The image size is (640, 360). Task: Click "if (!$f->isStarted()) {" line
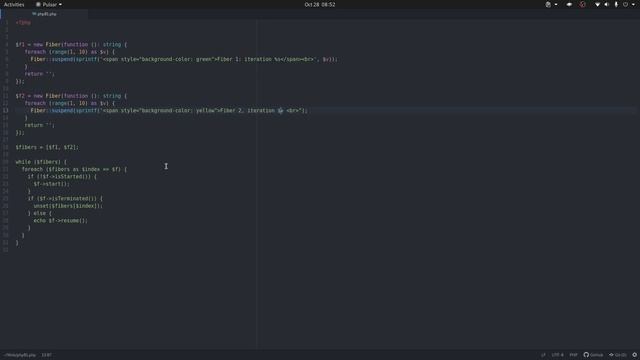pos(62,177)
